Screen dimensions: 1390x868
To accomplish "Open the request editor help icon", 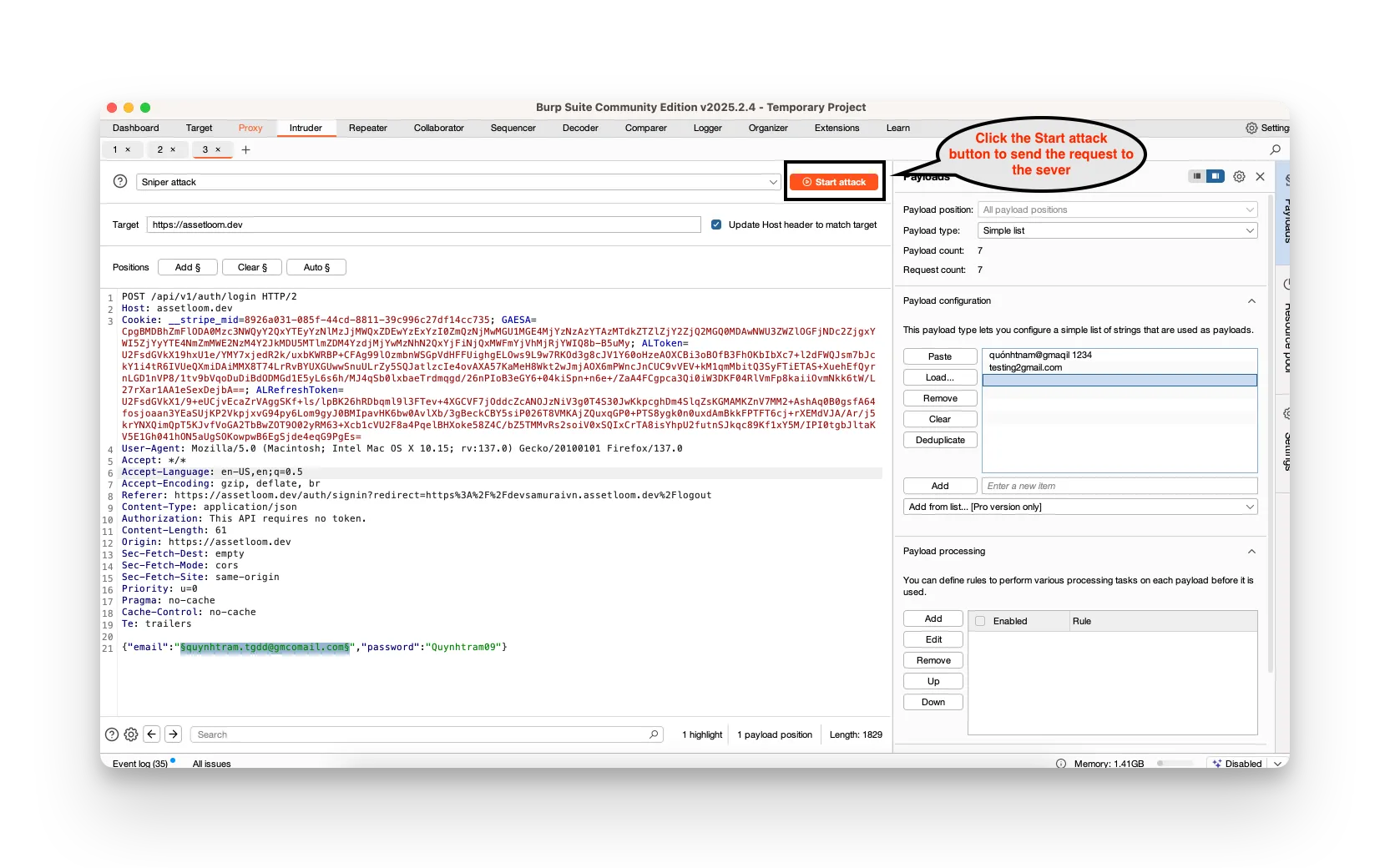I will pyautogui.click(x=112, y=734).
